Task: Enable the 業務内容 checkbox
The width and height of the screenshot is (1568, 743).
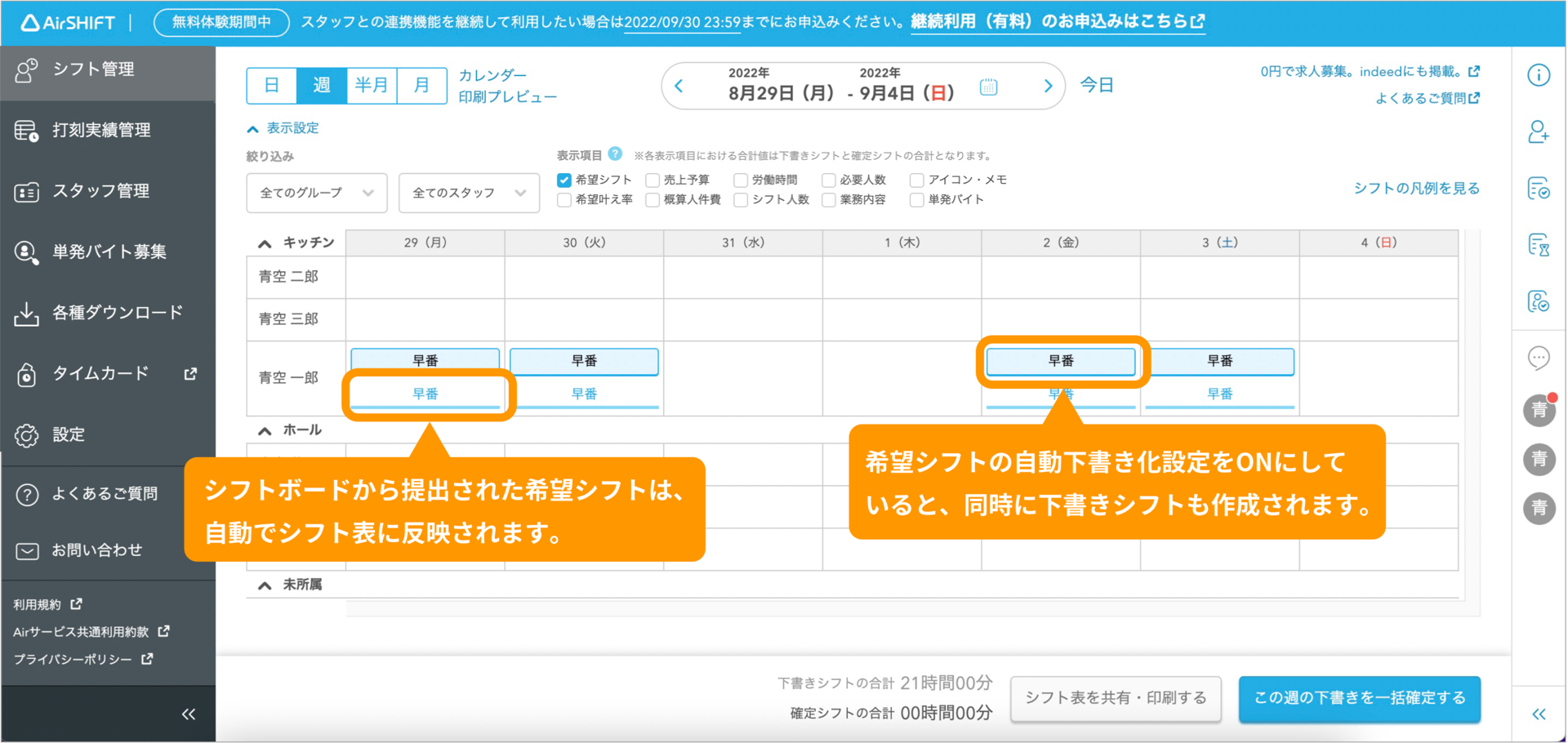Action: pyautogui.click(x=829, y=200)
